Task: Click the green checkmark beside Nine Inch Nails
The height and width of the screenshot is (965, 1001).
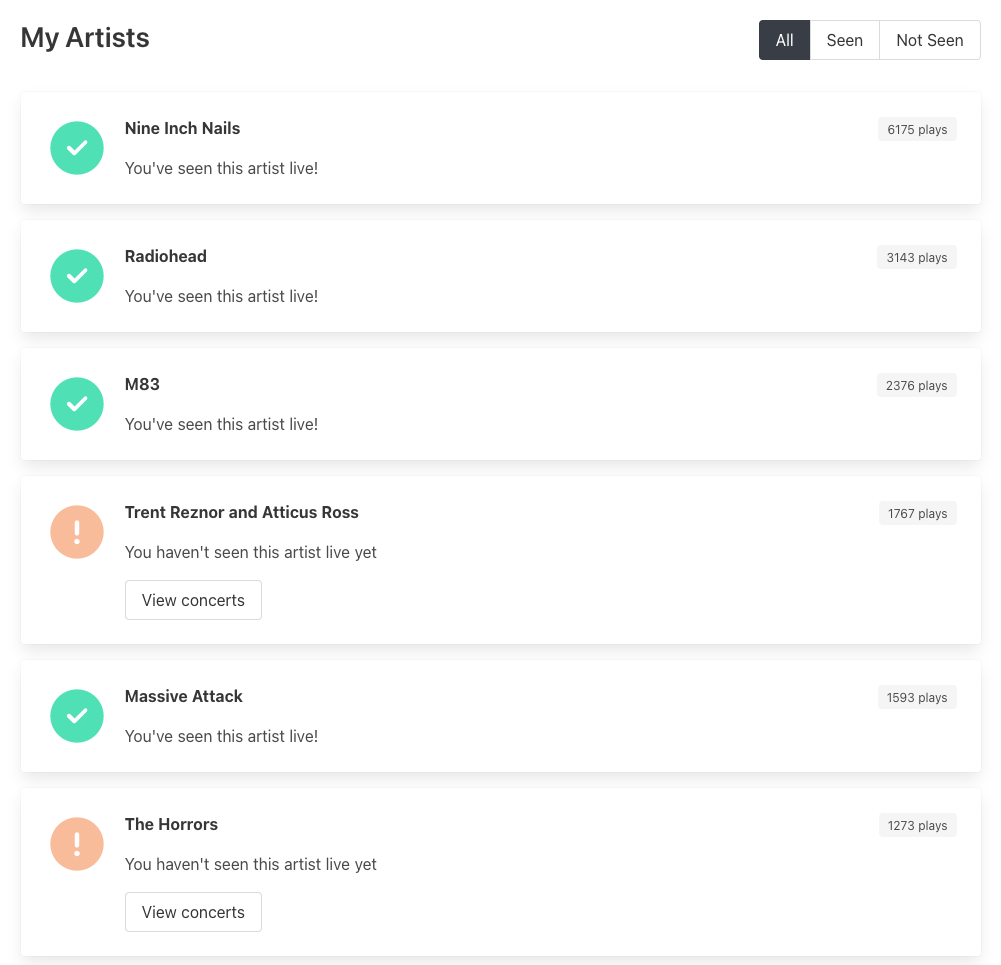Action: [77, 147]
